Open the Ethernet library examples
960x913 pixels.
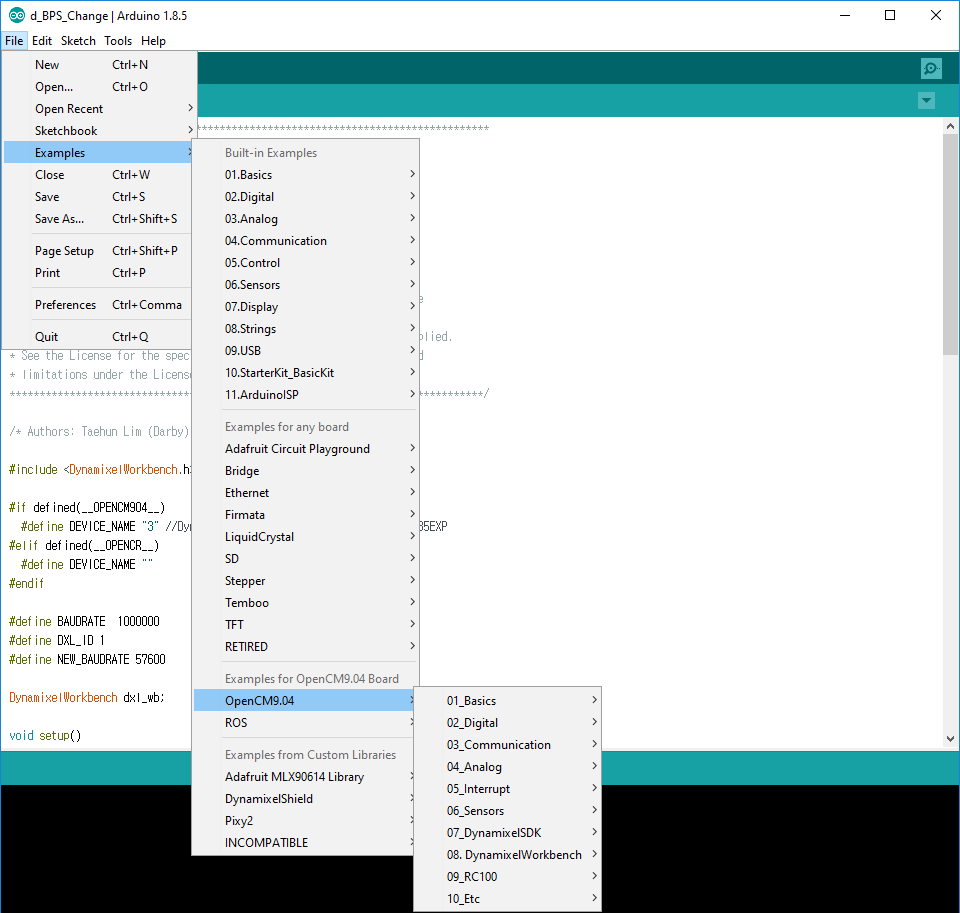306,493
